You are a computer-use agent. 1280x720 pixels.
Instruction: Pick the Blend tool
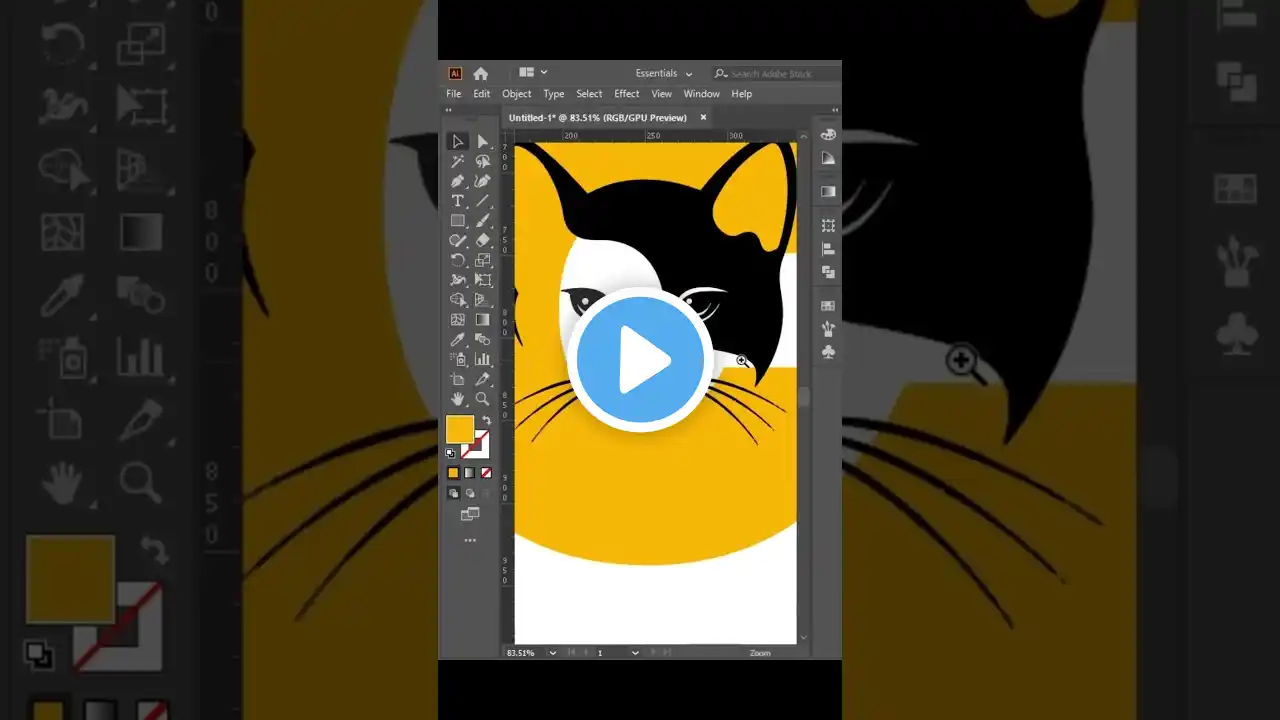tap(483, 340)
